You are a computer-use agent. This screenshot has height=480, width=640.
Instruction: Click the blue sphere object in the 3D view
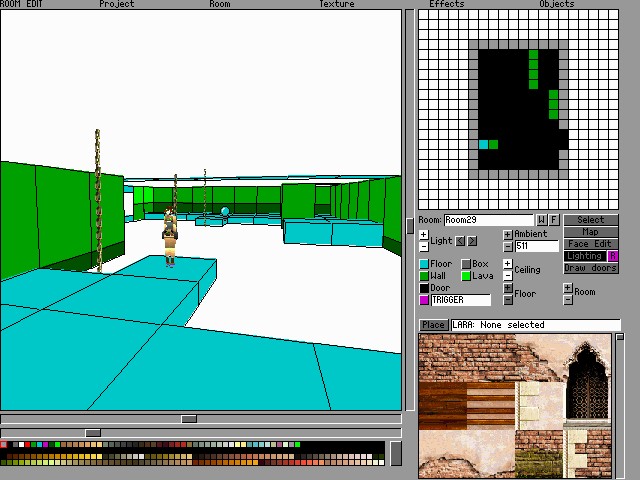pos(225,211)
